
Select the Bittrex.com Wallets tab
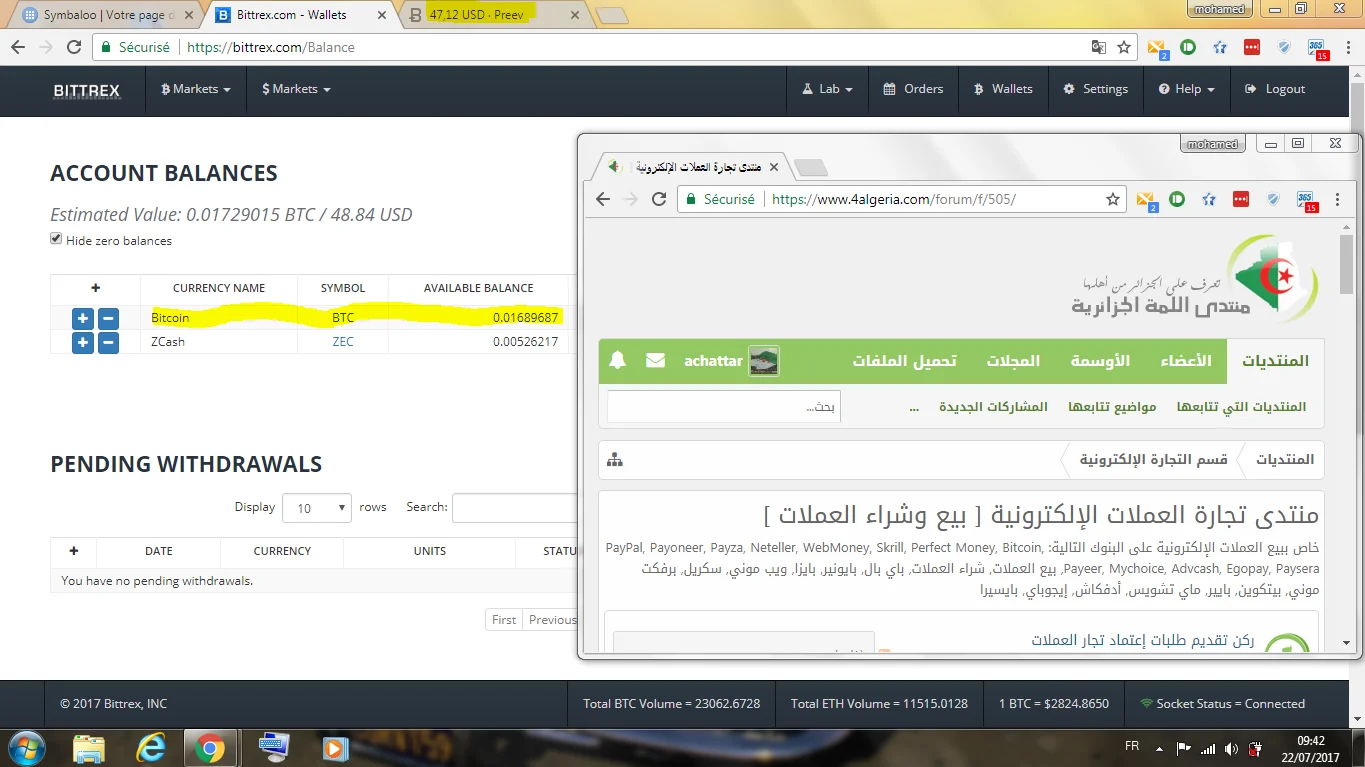pyautogui.click(x=303, y=15)
